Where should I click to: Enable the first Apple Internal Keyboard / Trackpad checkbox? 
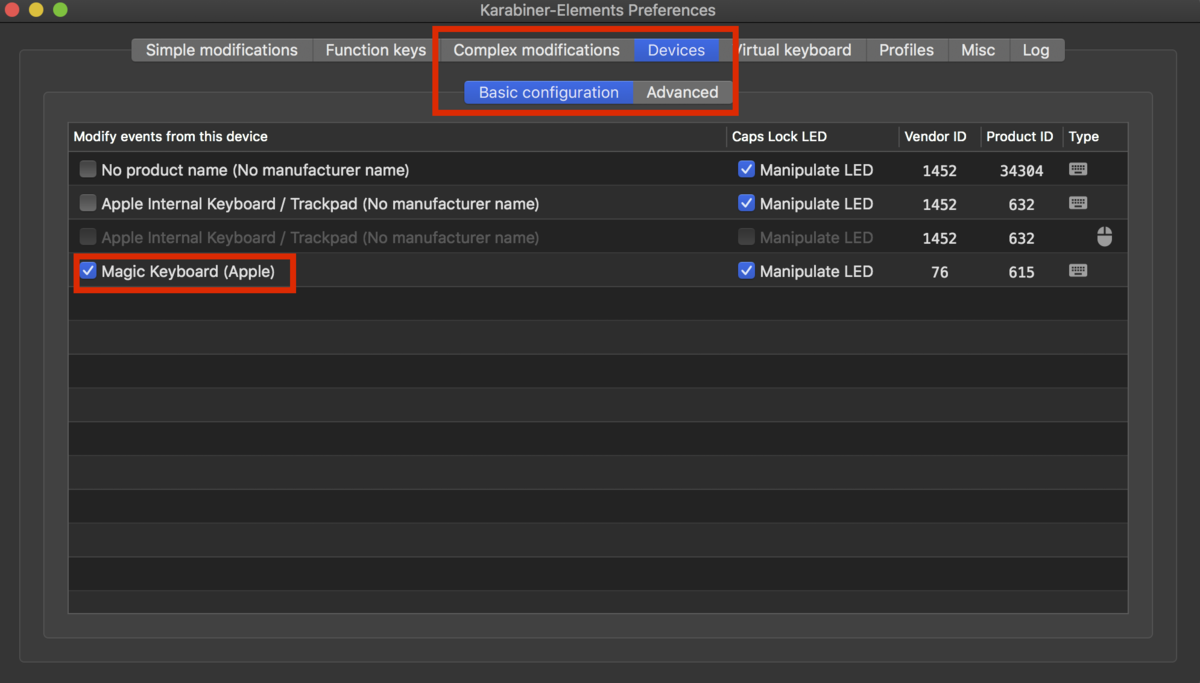click(88, 203)
